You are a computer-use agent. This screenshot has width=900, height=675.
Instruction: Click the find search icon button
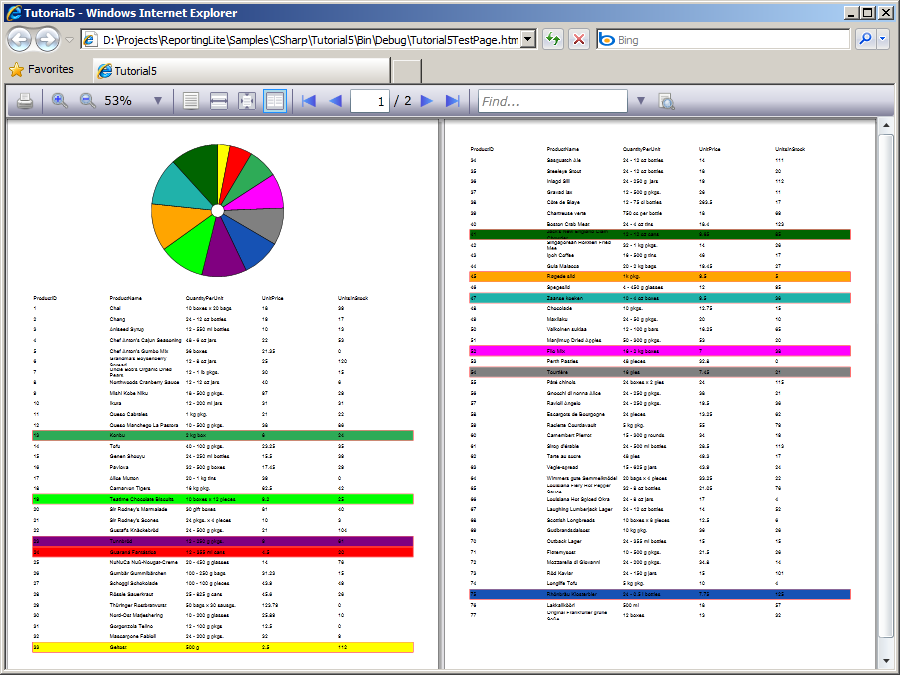666,101
